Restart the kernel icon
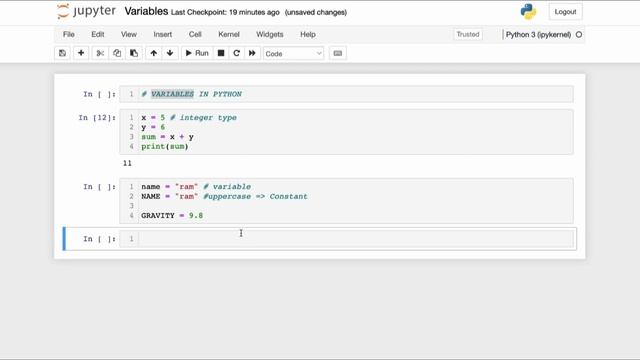The image size is (640, 360). click(x=236, y=53)
